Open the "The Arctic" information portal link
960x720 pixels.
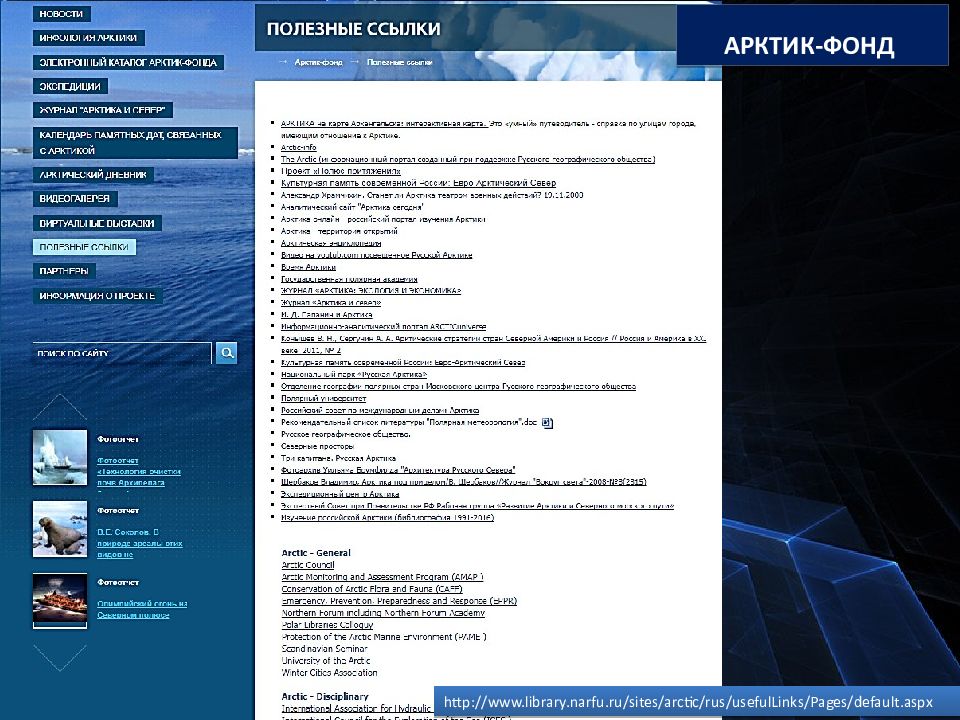coord(468,159)
